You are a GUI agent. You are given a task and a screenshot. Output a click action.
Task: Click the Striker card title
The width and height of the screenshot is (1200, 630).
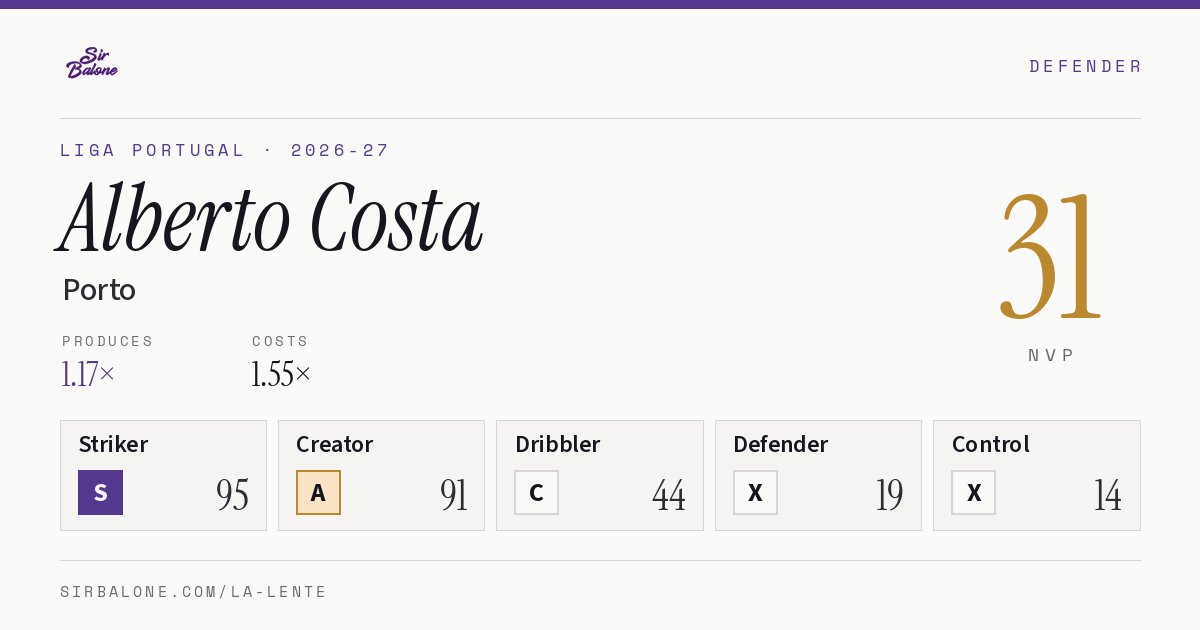tap(113, 444)
